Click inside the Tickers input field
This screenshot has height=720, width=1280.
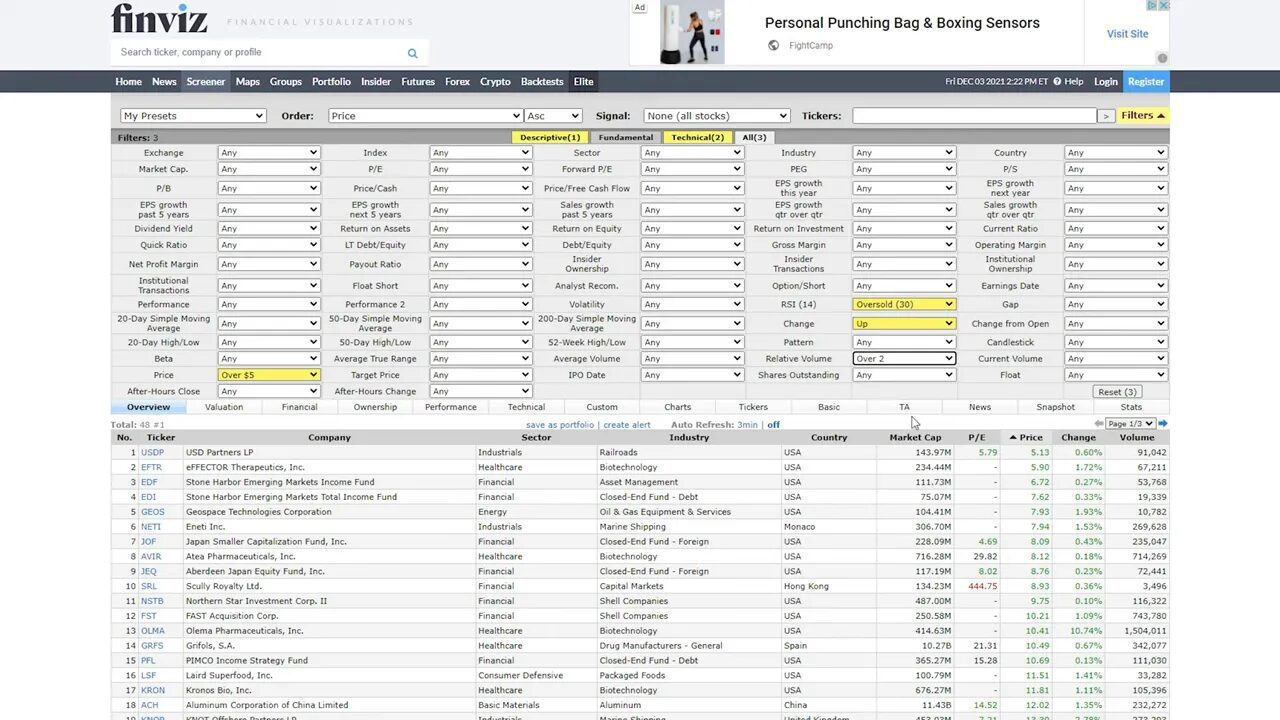[972, 115]
